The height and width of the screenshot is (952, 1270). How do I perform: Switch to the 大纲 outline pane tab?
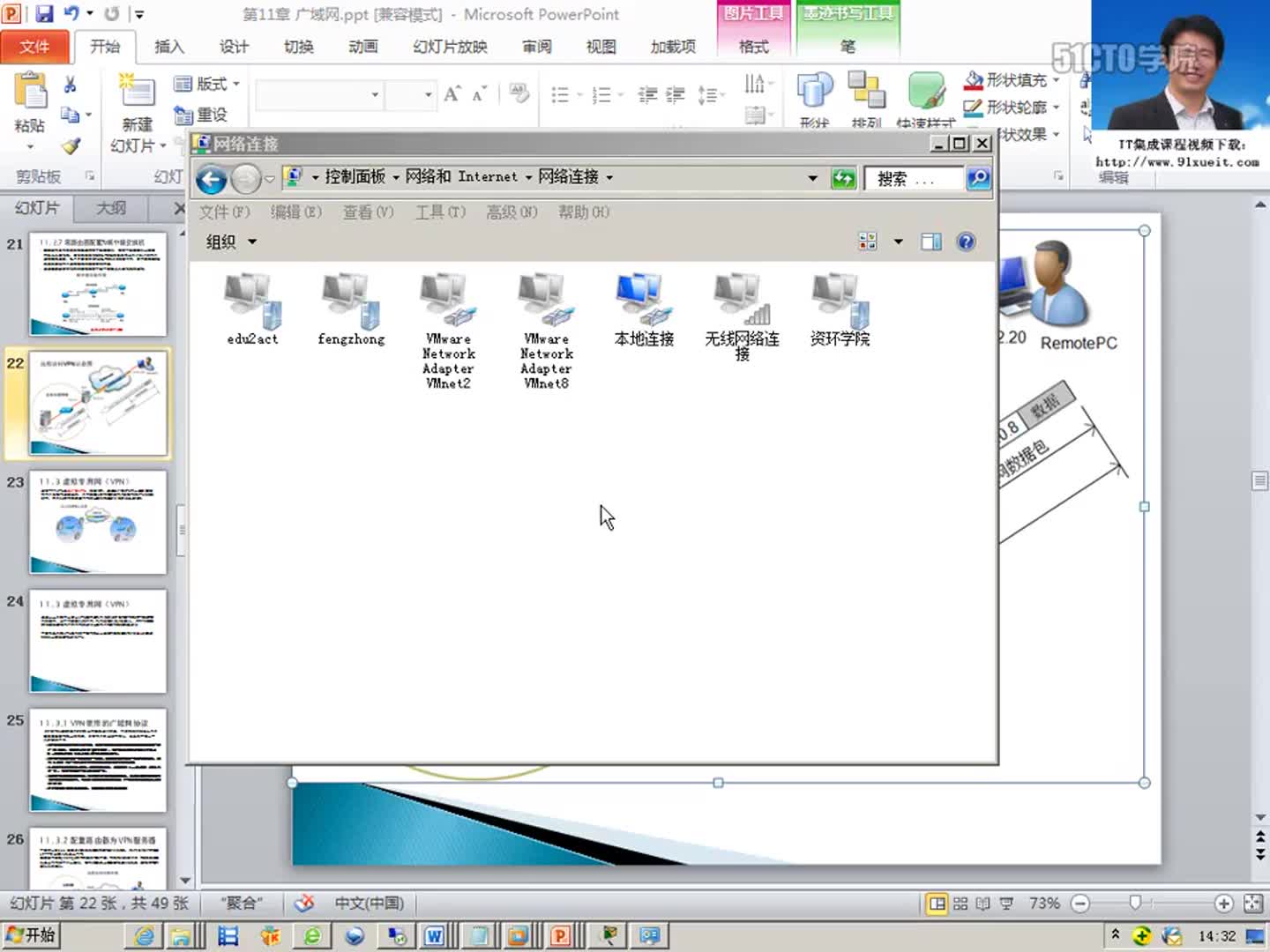pos(111,208)
